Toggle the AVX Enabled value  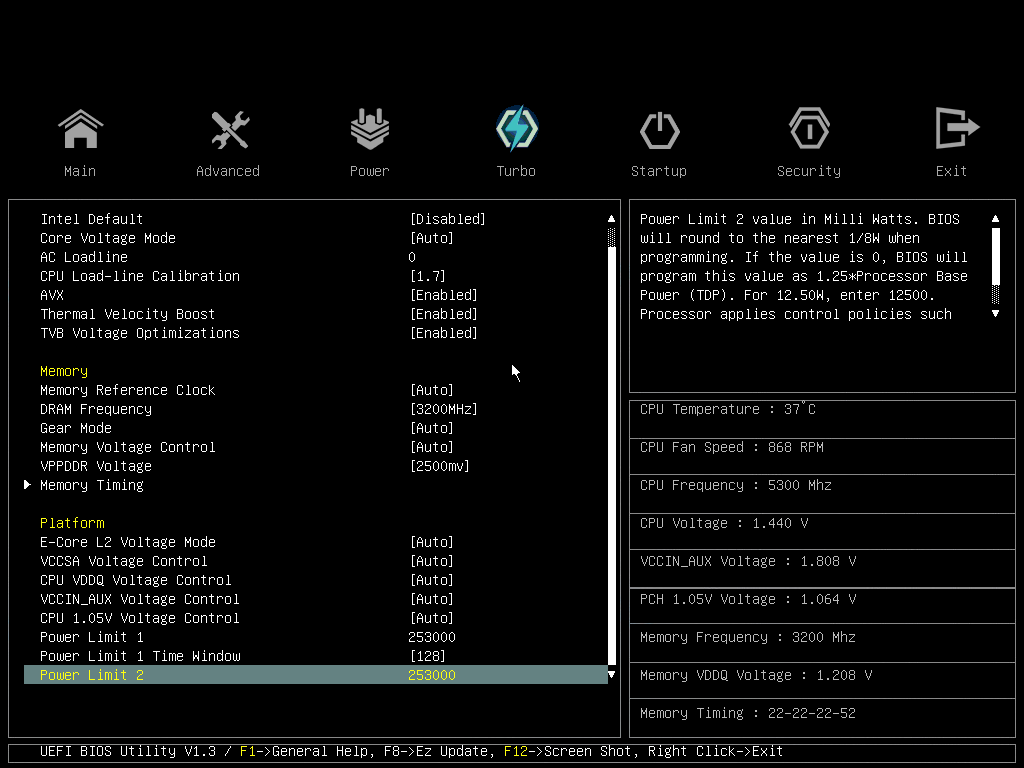(443, 295)
